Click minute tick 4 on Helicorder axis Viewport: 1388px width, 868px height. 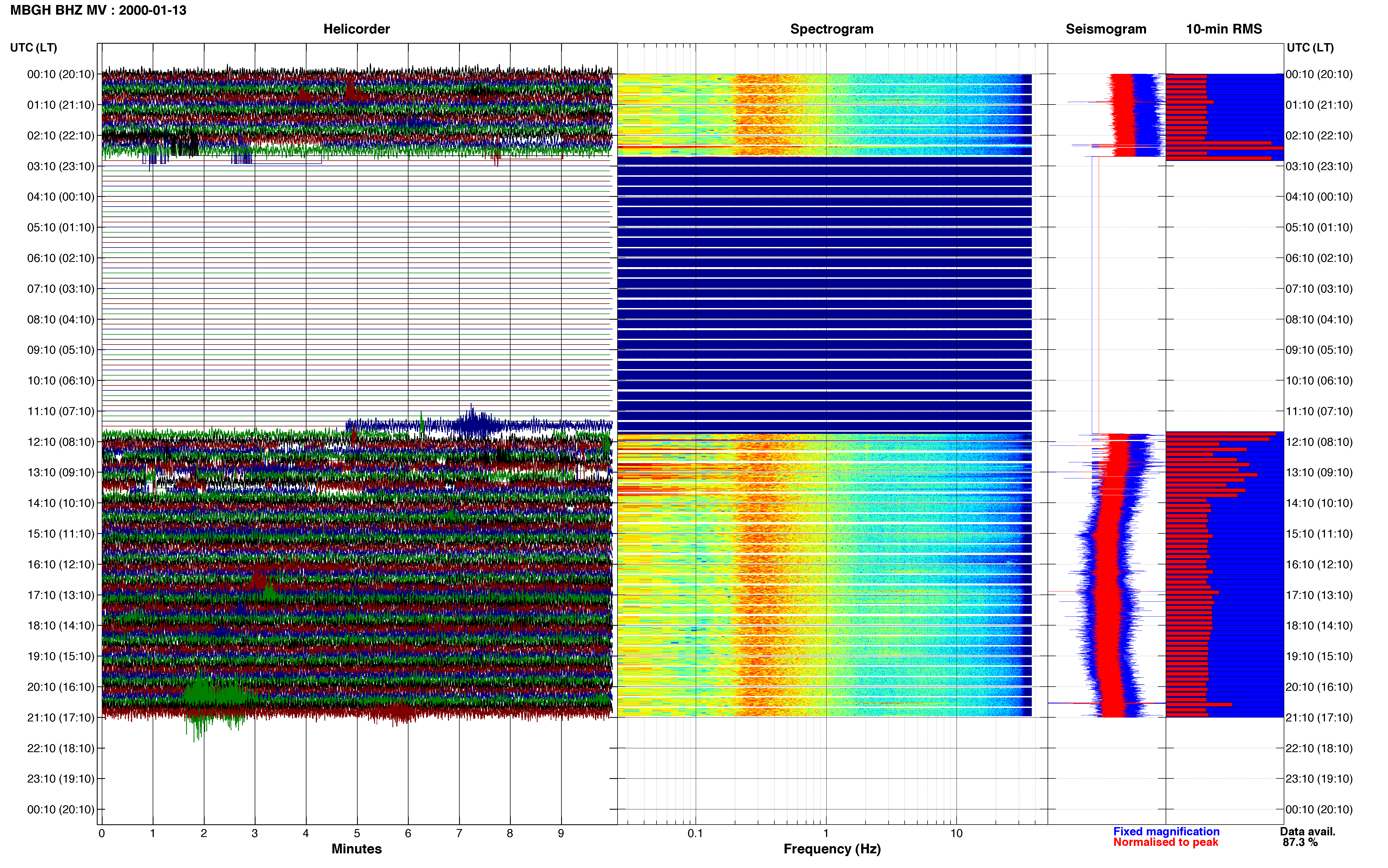pyautogui.click(x=306, y=833)
